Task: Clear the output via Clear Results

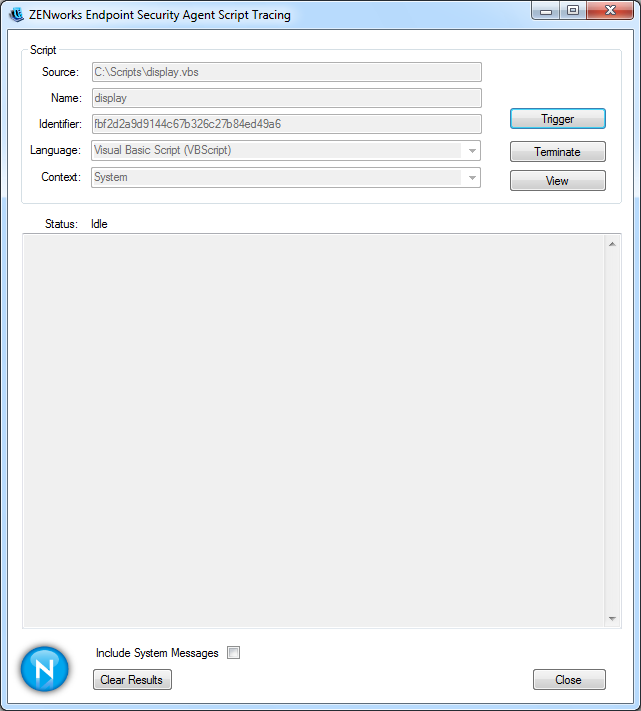Action: 132,679
